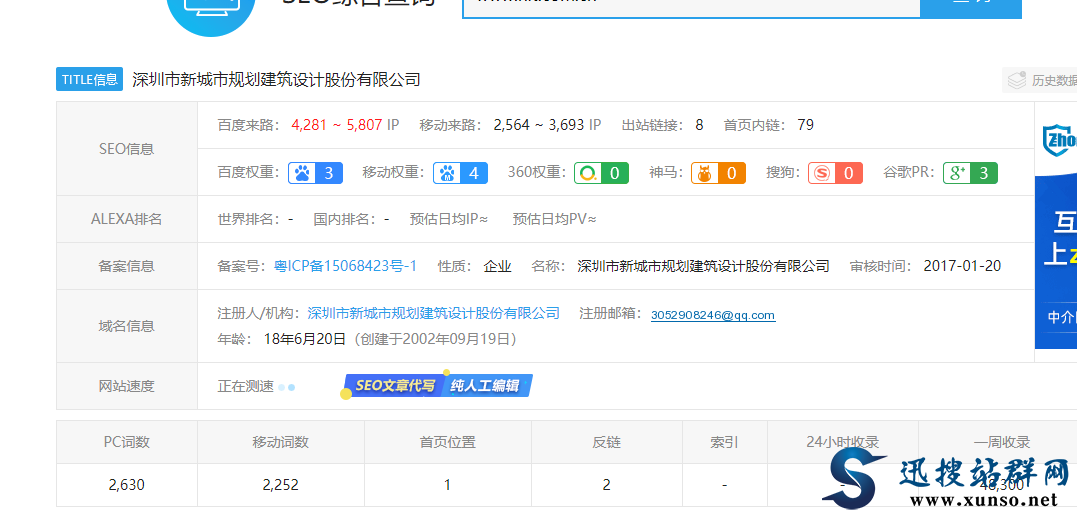The width and height of the screenshot is (1077, 515).
Task: Open the right sidebar advertisement banner
Action: click(x=1056, y=226)
